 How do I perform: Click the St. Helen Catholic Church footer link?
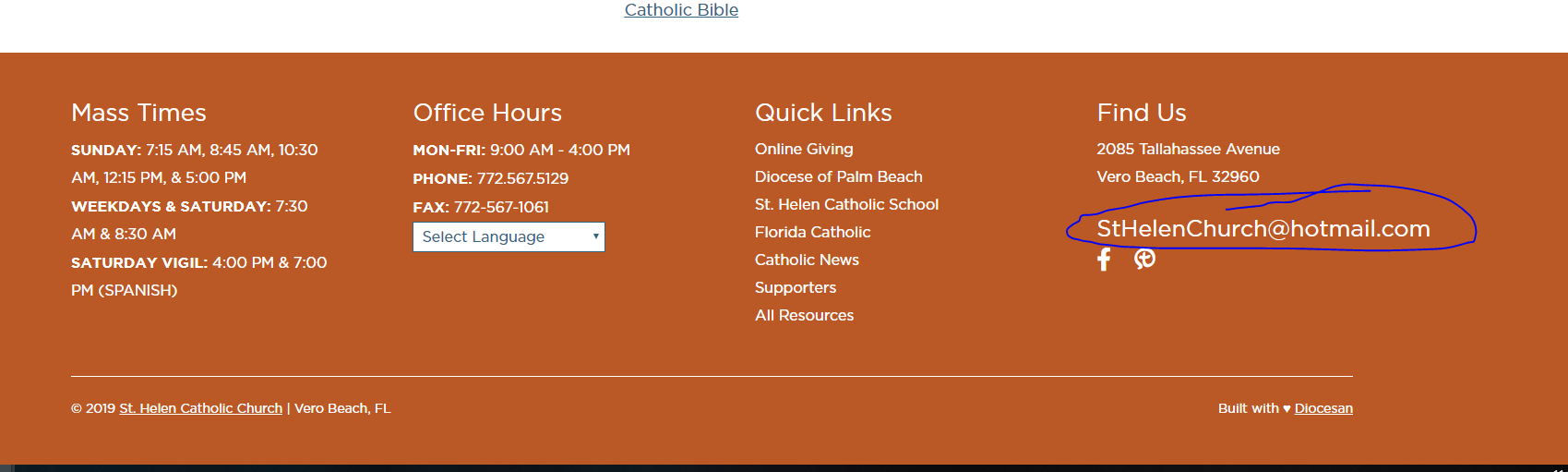(200, 408)
